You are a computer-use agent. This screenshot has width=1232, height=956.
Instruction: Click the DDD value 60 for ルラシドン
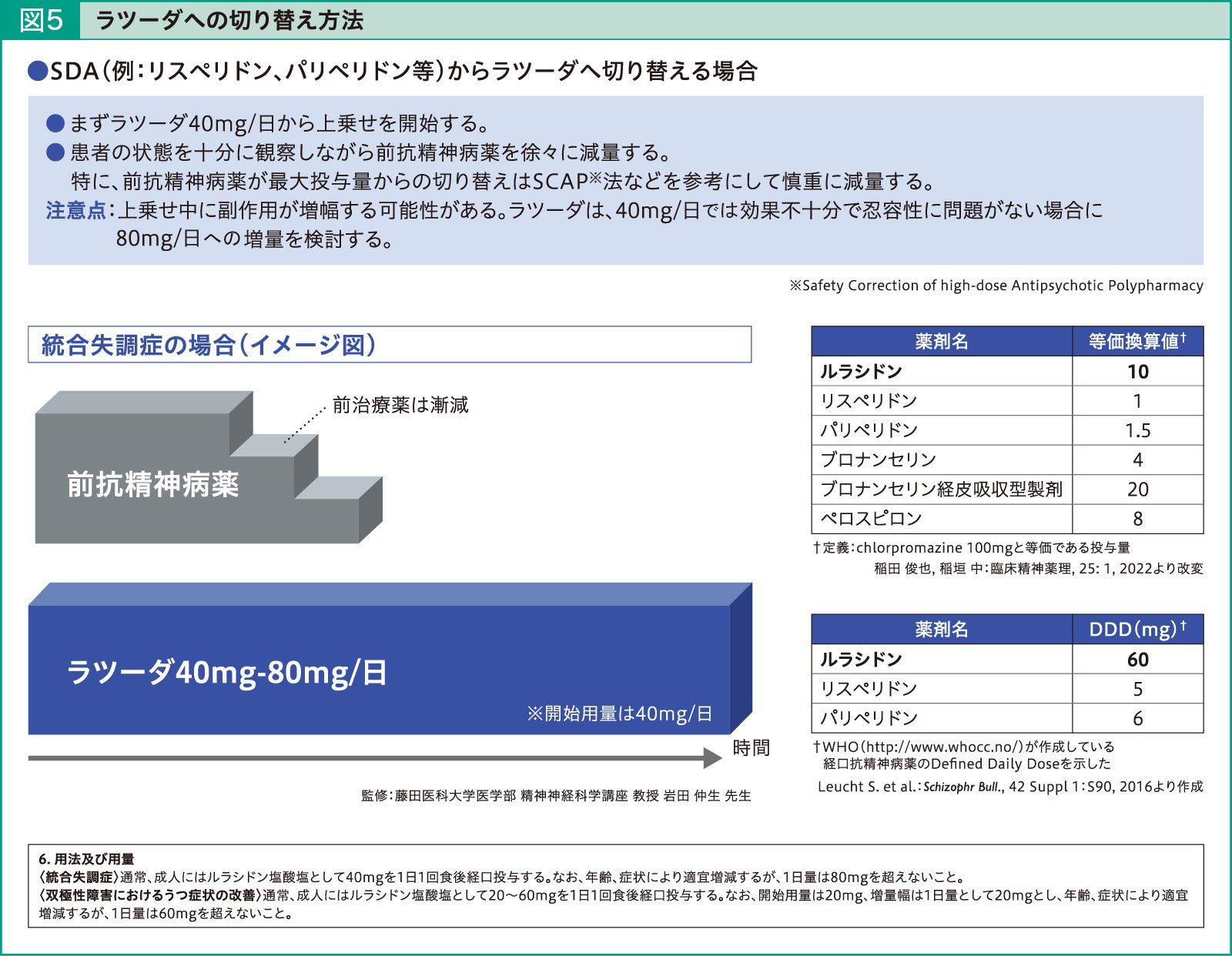(1140, 660)
